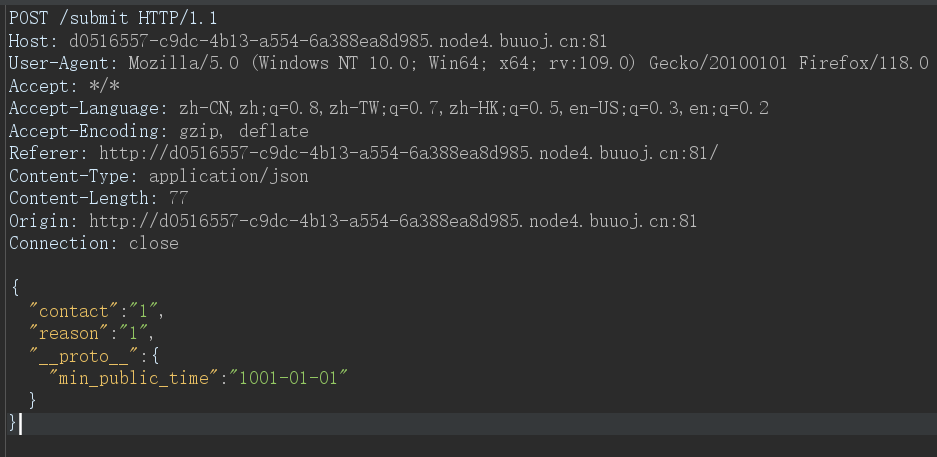Screen dimensions: 937x457
Task: Select the Host header value
Action: coord(338,41)
